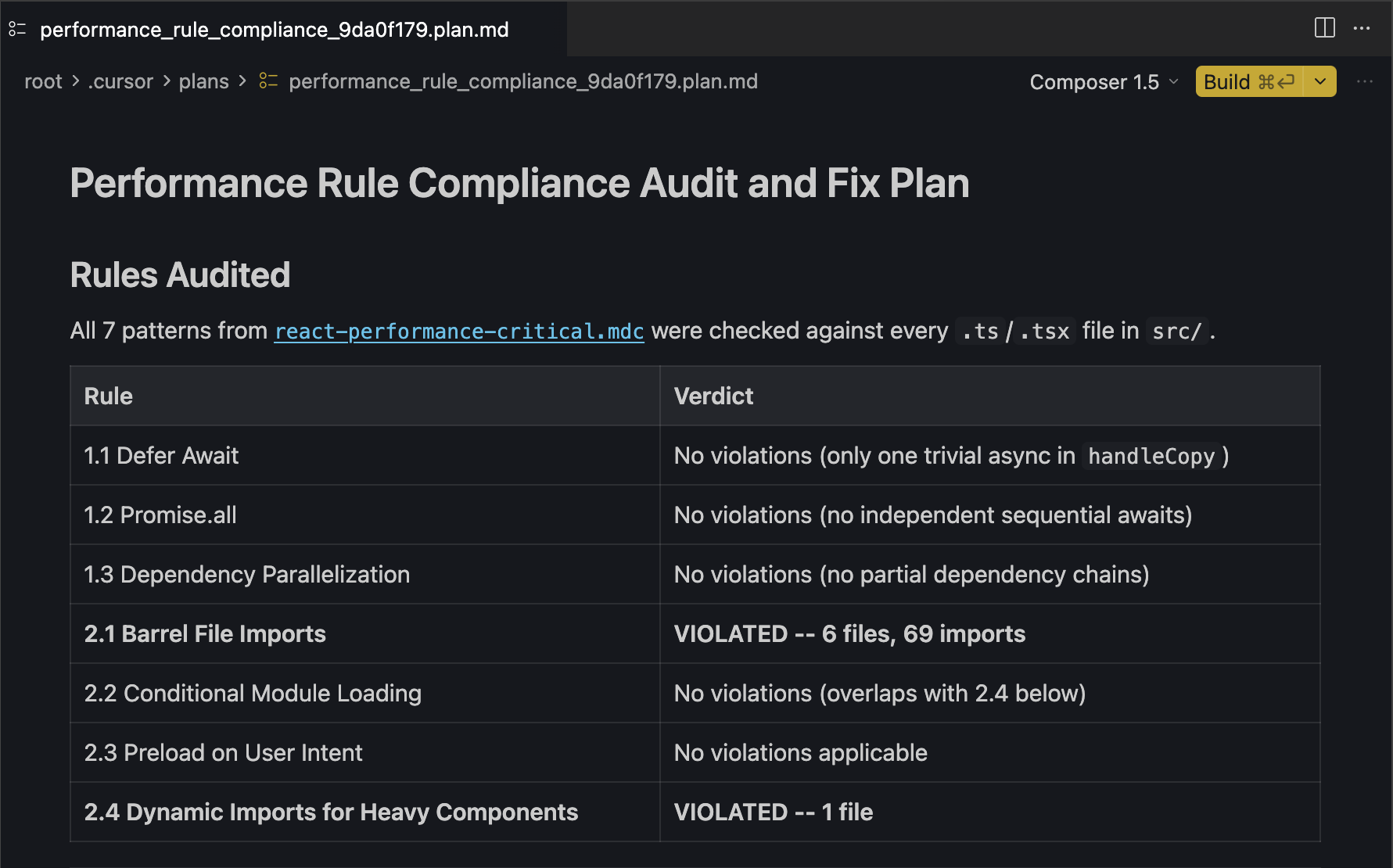This screenshot has width=1393, height=868.
Task: Click the Verdict column header
Action: (989, 396)
